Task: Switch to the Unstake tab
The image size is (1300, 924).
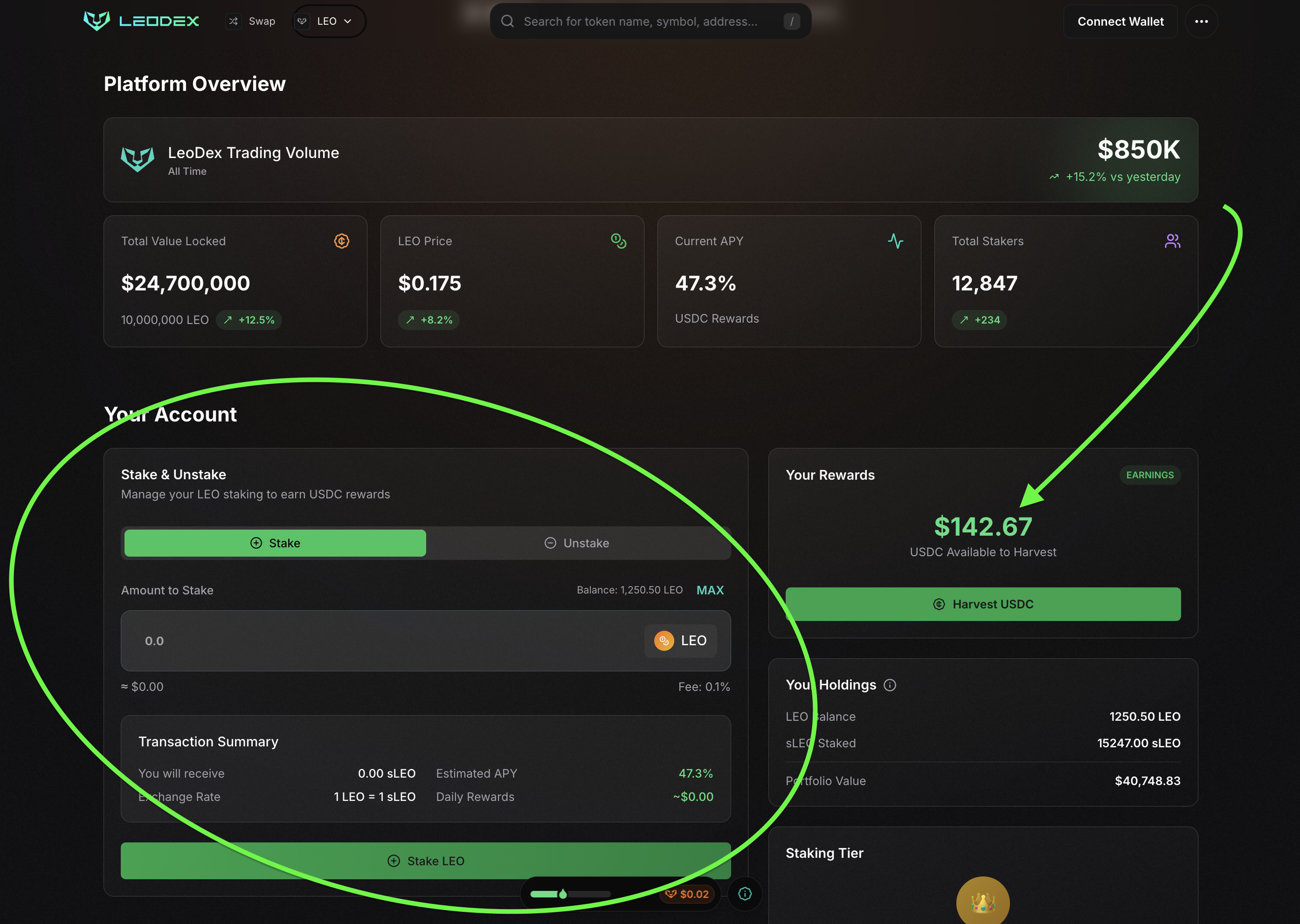Action: click(x=577, y=543)
